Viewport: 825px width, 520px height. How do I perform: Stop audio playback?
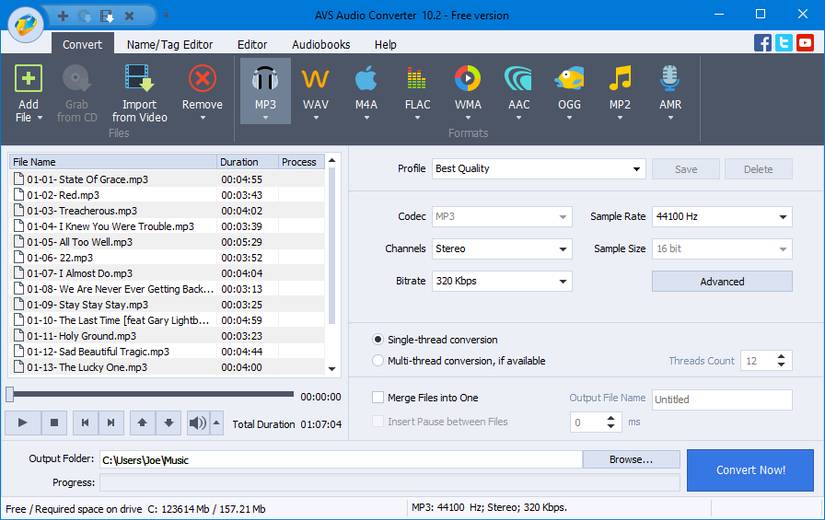(54, 423)
